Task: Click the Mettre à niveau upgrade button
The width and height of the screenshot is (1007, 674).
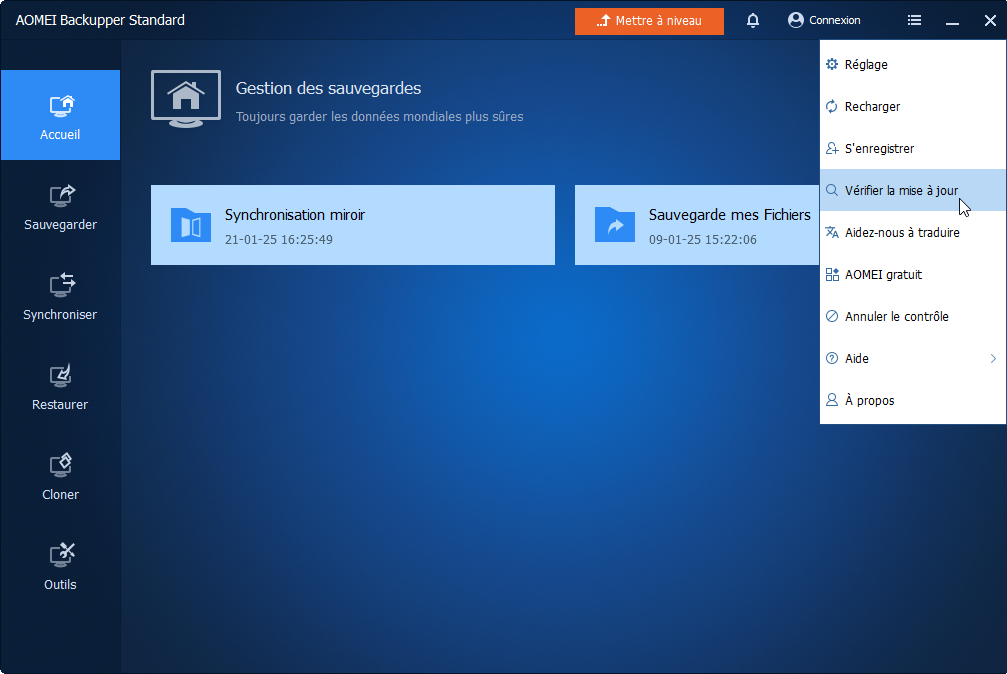Action: 649,21
